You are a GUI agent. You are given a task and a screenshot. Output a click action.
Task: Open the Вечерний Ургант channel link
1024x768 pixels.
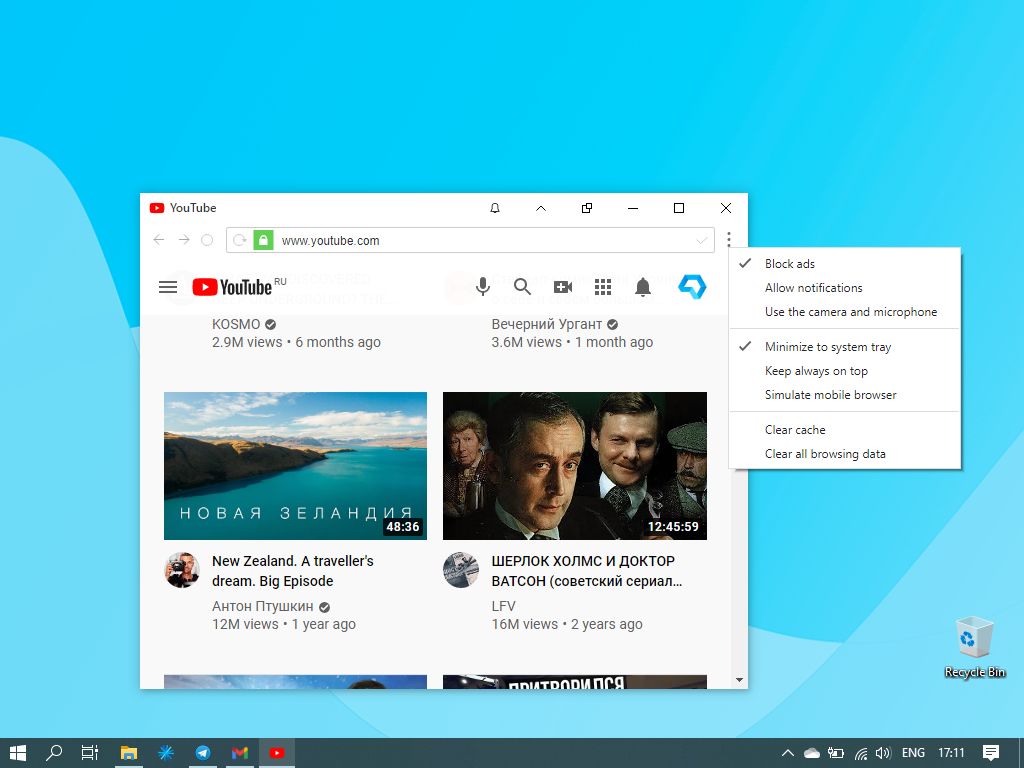point(547,324)
